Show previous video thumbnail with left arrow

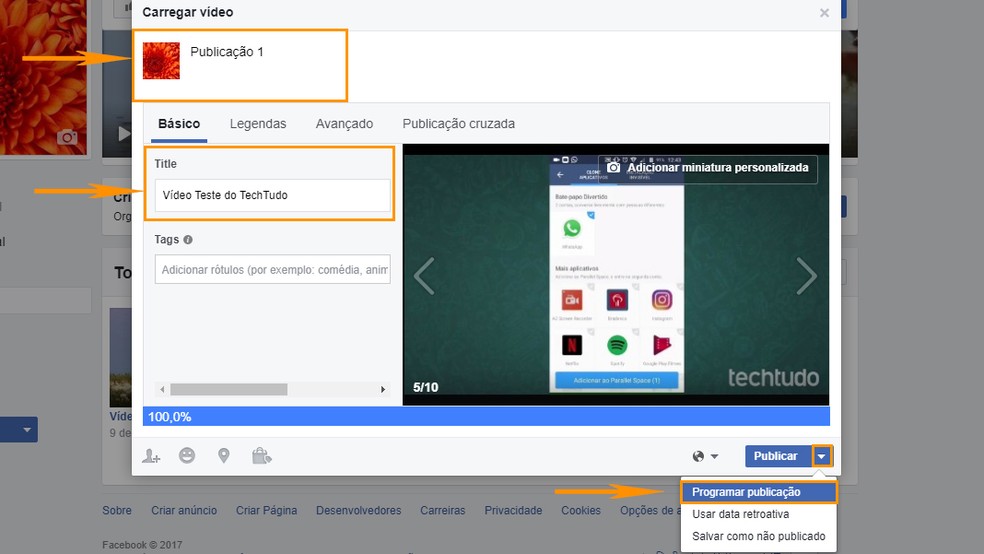pos(424,275)
